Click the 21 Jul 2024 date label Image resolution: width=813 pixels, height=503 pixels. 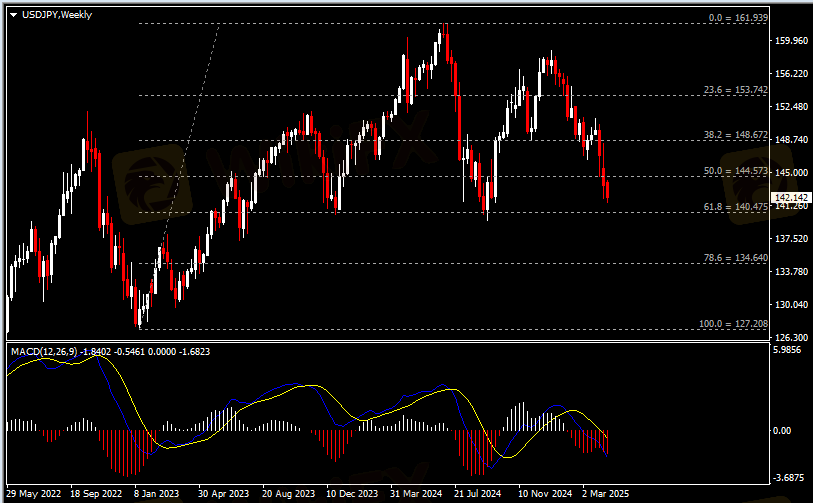[478, 494]
